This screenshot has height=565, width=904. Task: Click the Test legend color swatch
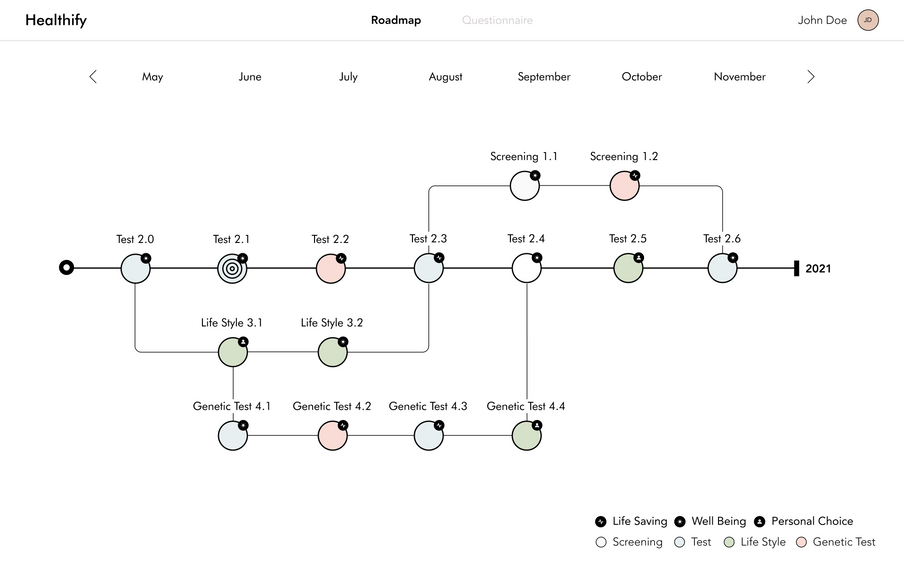tap(681, 542)
